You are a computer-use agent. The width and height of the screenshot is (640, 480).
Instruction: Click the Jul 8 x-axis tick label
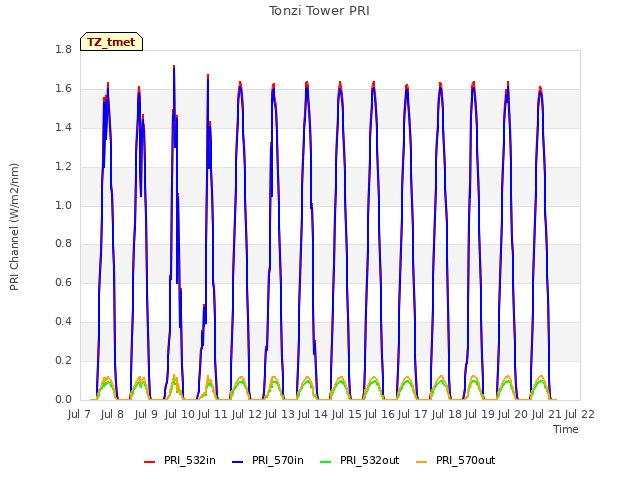pos(112,414)
